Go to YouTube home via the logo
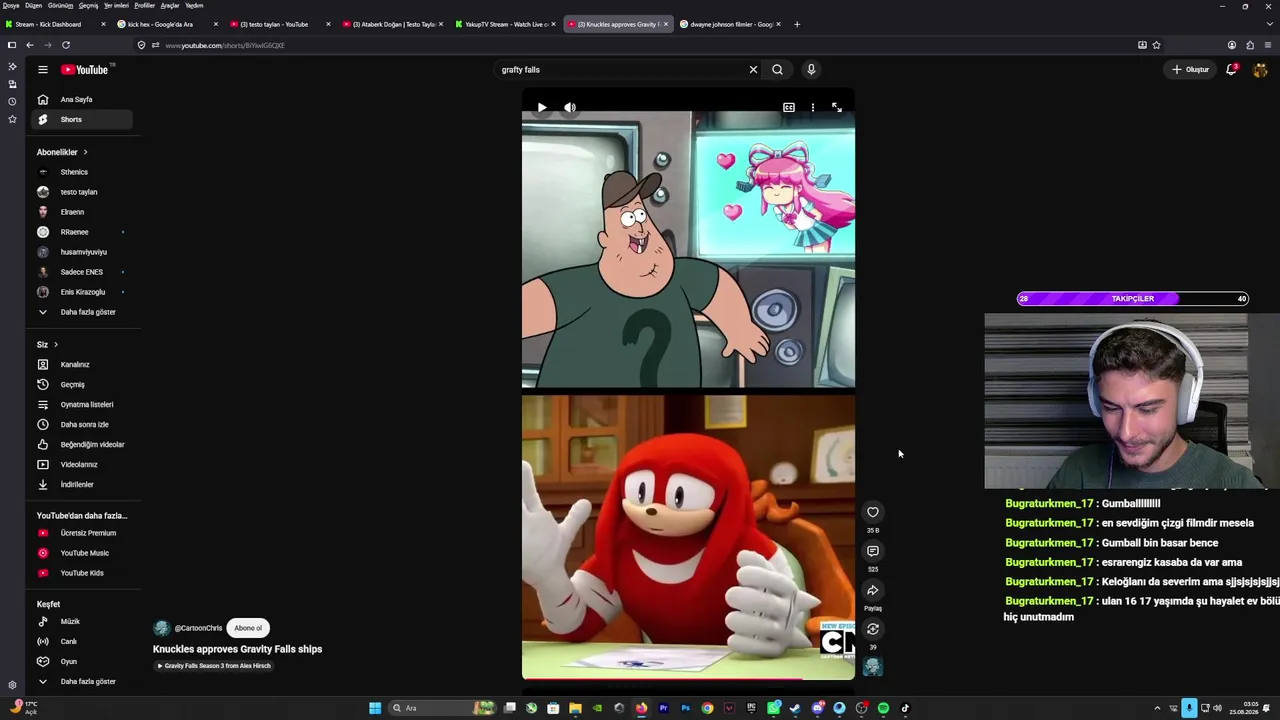This screenshot has height=720, width=1280. point(85,69)
